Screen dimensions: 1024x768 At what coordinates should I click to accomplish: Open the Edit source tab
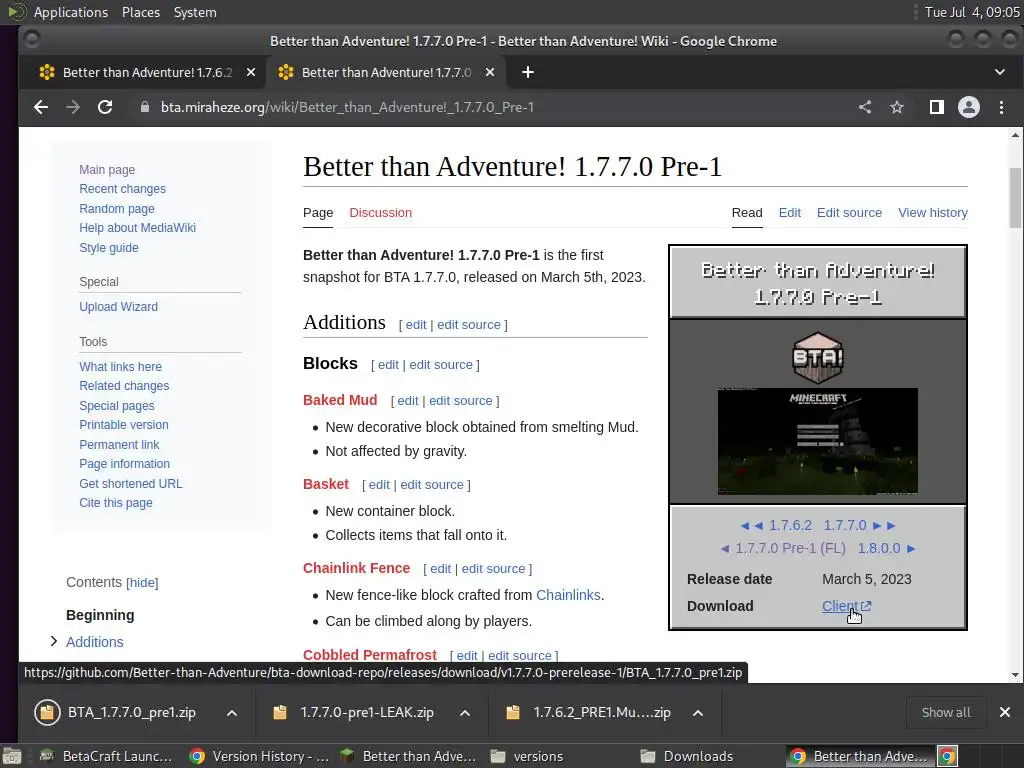(x=849, y=213)
